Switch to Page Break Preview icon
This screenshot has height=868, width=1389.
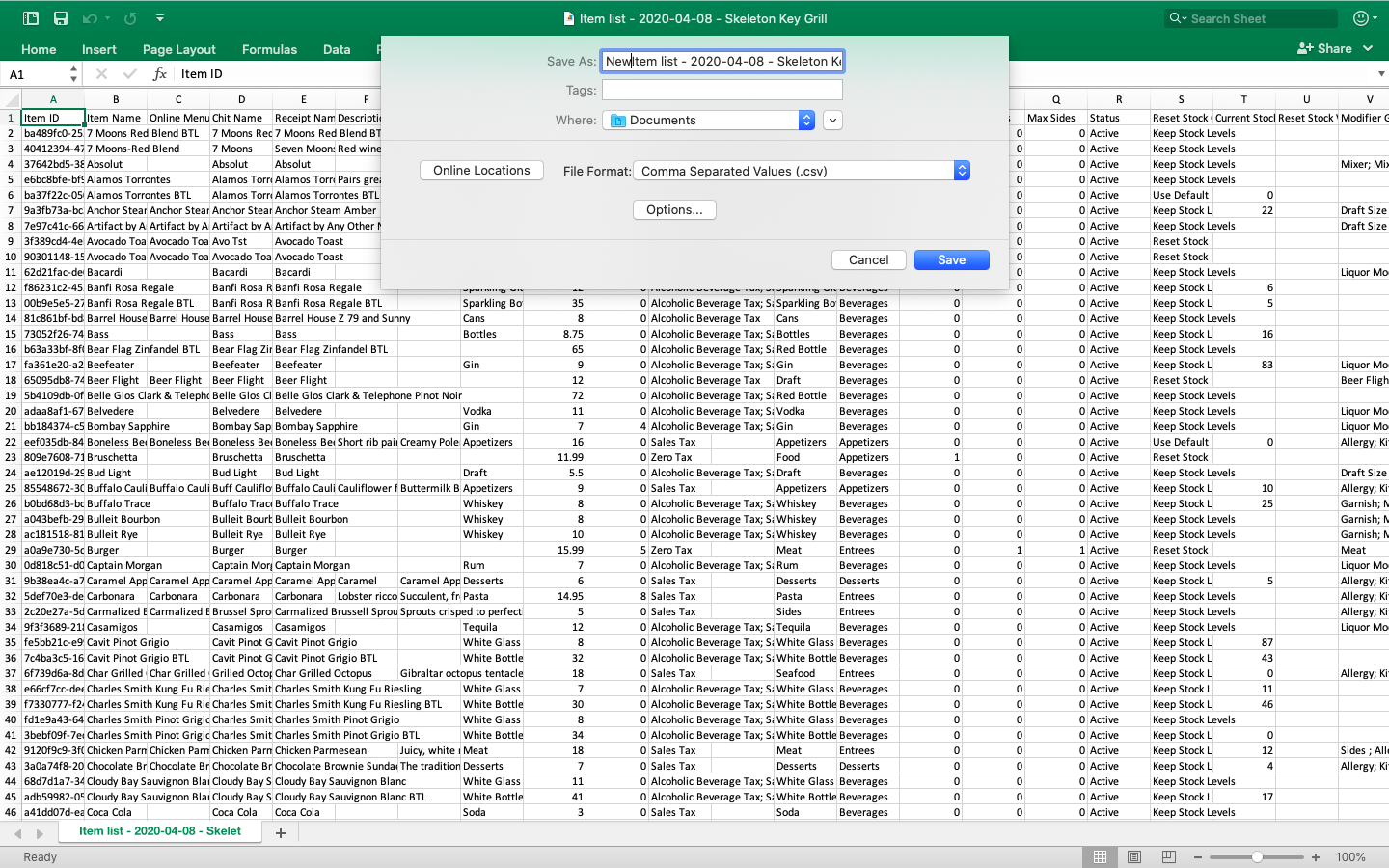click(x=1169, y=856)
